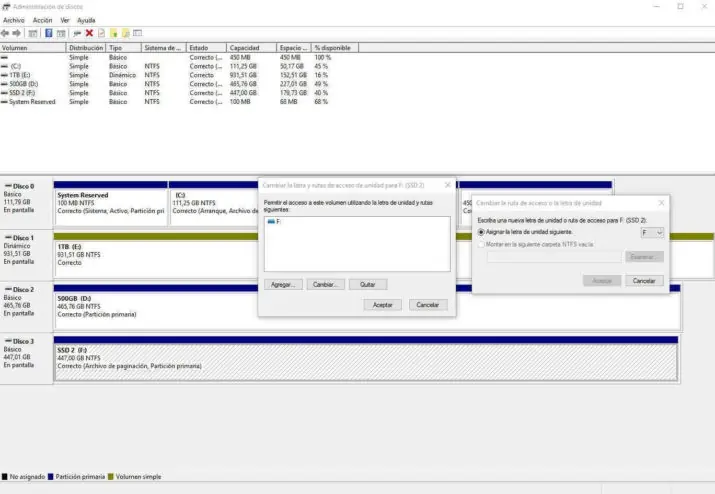The height and width of the screenshot is (494, 715).
Task: Open the Archivo menu
Action: coord(14,20)
